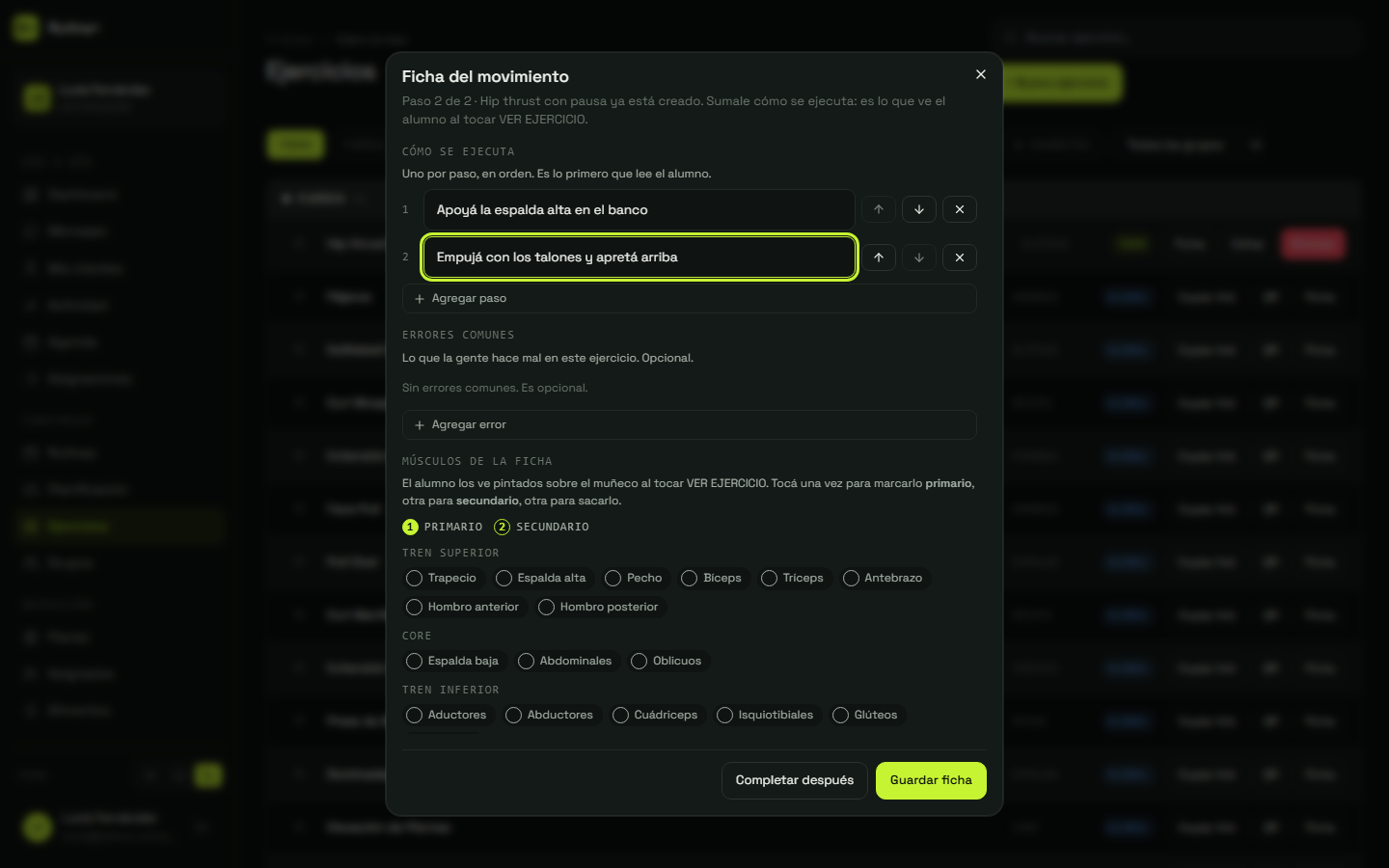Close the Ficha del movimiento dialog
Image resolution: width=1389 pixels, height=868 pixels.
coord(981,74)
